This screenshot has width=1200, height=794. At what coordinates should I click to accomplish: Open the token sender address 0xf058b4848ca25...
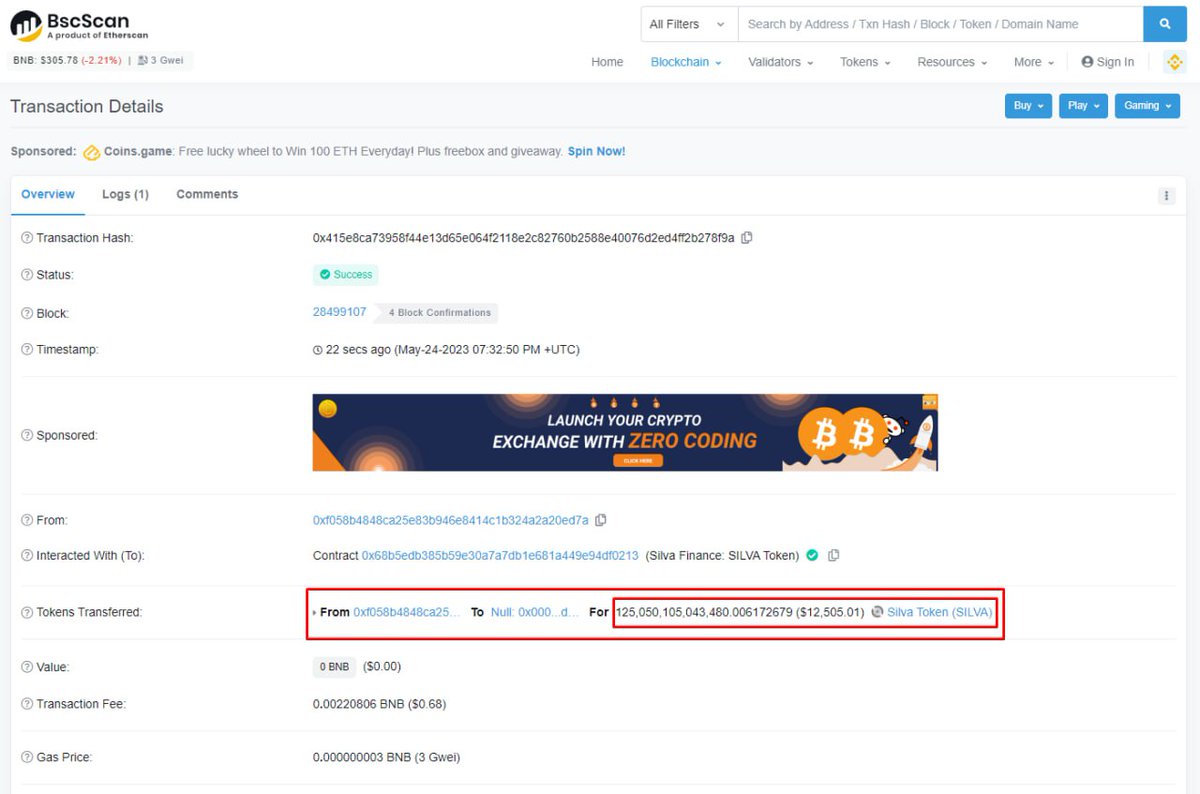[x=408, y=612]
